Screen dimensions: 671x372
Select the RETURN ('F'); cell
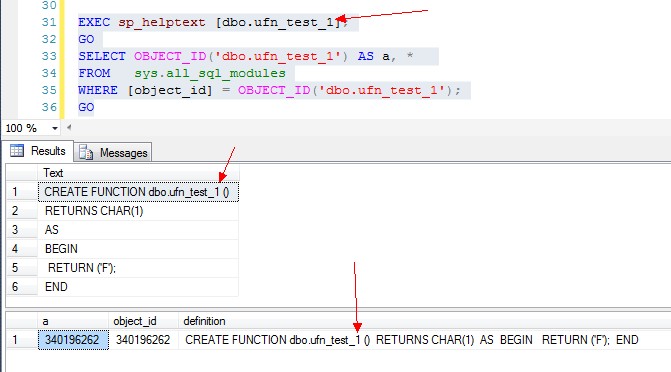pos(139,268)
